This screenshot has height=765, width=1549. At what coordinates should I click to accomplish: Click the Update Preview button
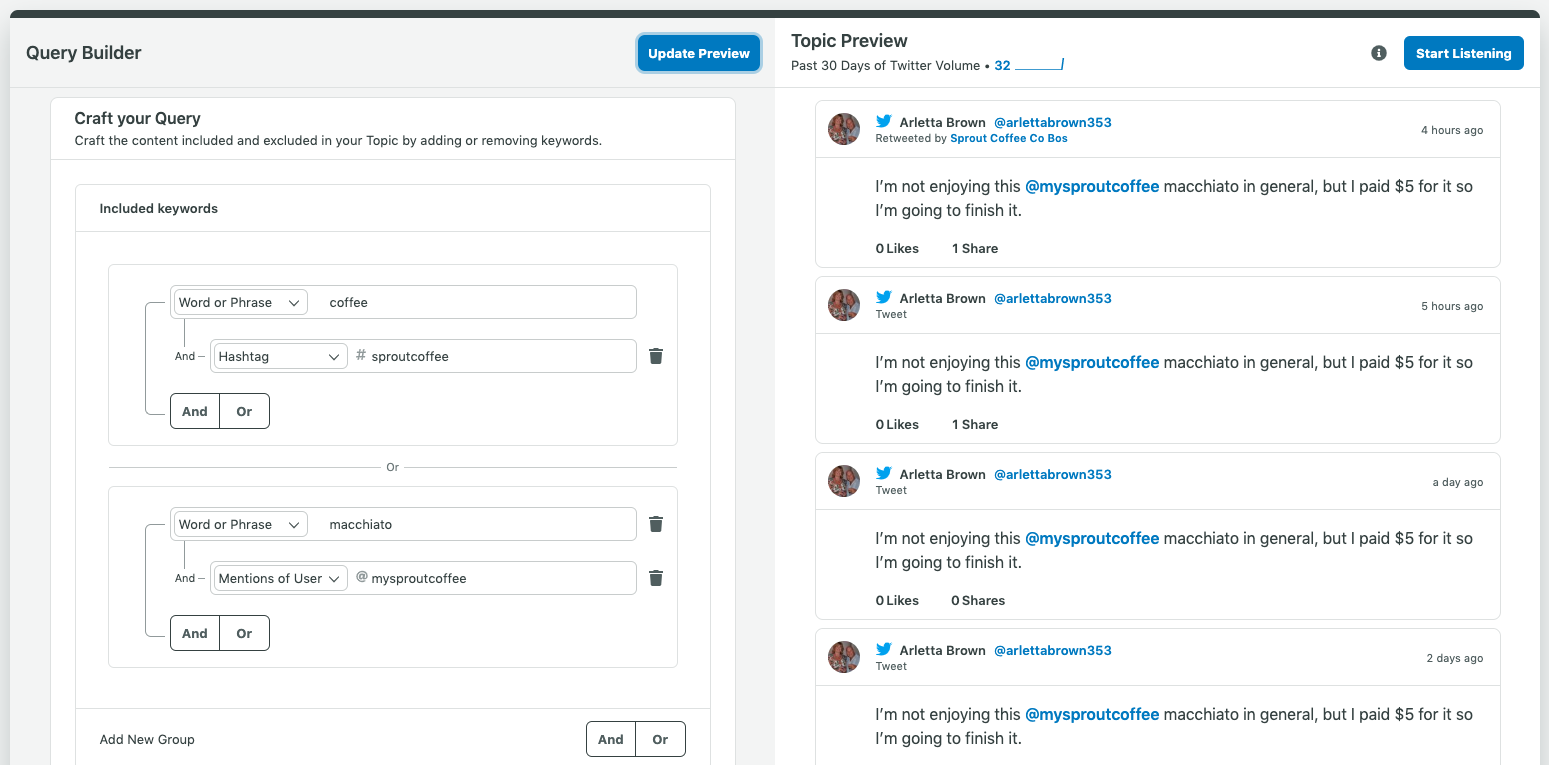pyautogui.click(x=699, y=54)
